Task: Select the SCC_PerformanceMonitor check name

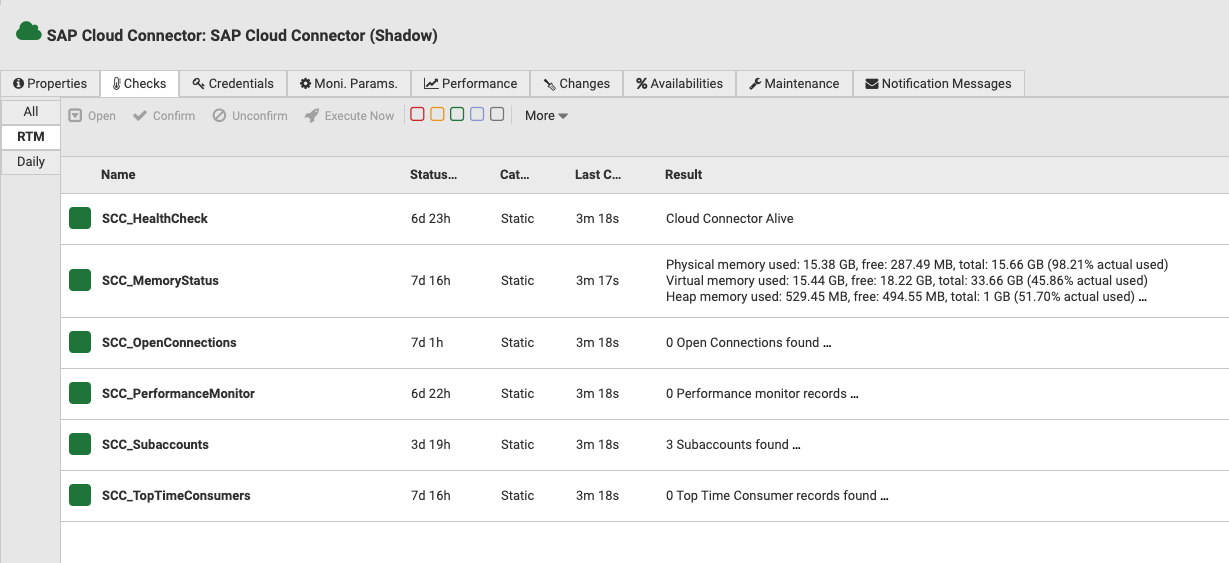Action: coord(178,394)
